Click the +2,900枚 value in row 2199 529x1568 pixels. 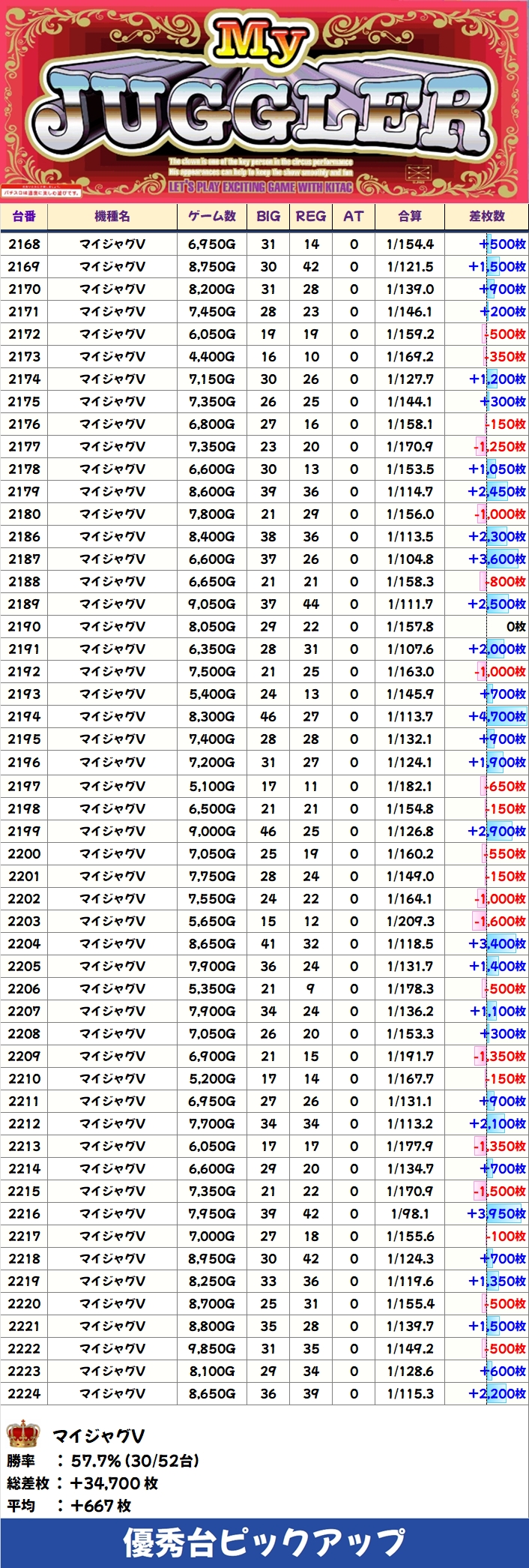498,831
